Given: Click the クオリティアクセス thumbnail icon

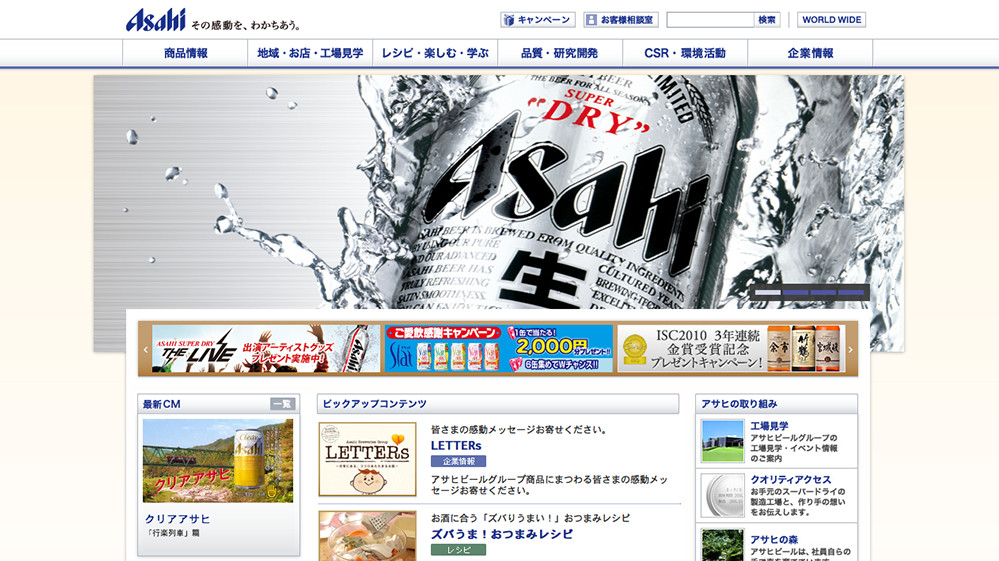Looking at the screenshot, I should [722, 495].
